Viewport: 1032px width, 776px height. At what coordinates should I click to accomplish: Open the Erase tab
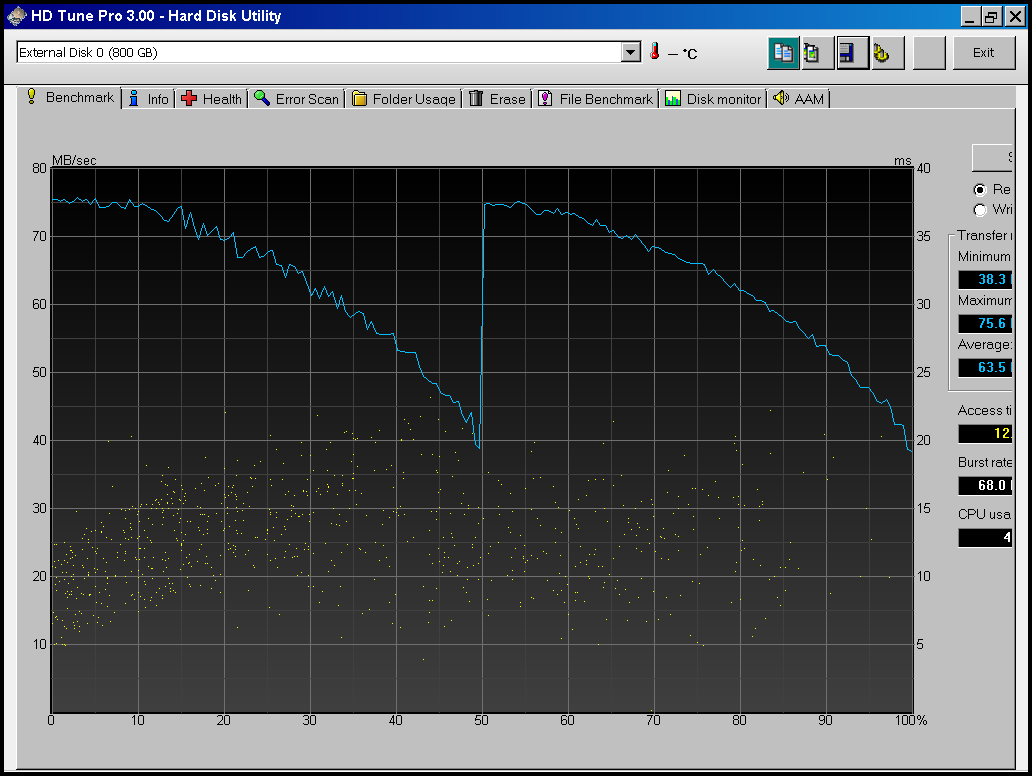click(497, 99)
